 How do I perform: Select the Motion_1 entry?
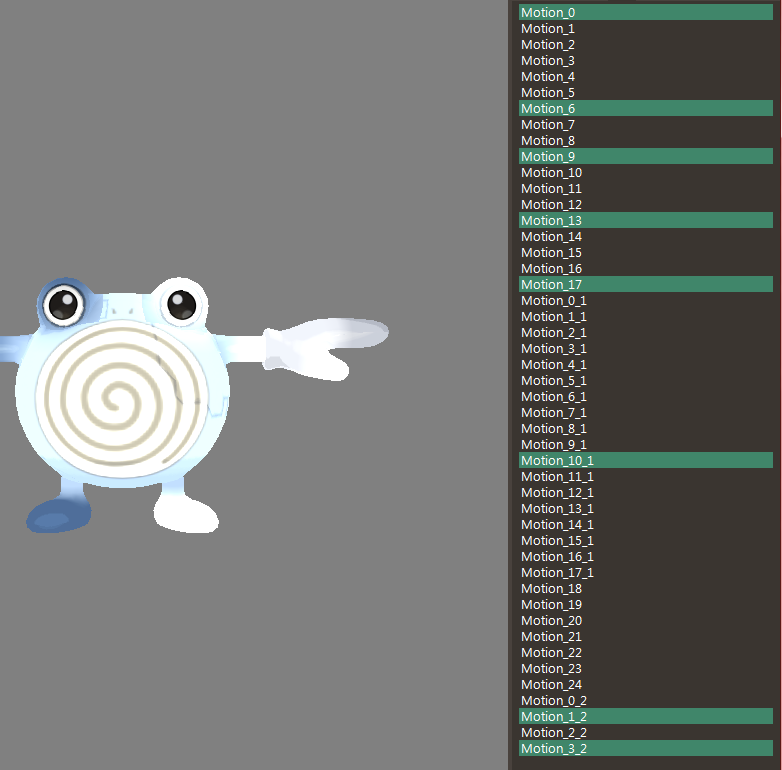click(645, 28)
